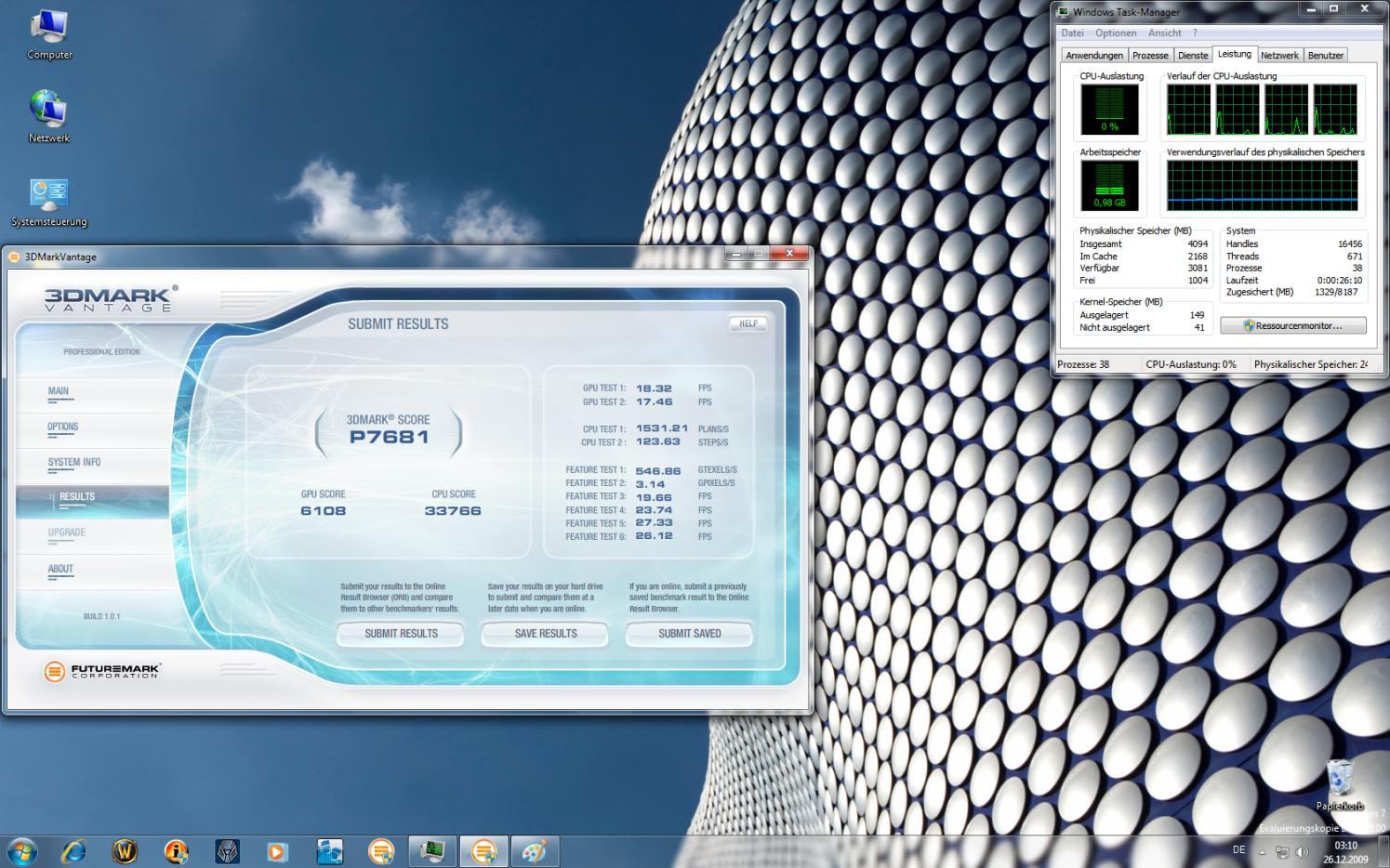Viewport: 1390px width, 868px height.
Task: Click the SUBMIT SAVED button
Action: click(689, 633)
